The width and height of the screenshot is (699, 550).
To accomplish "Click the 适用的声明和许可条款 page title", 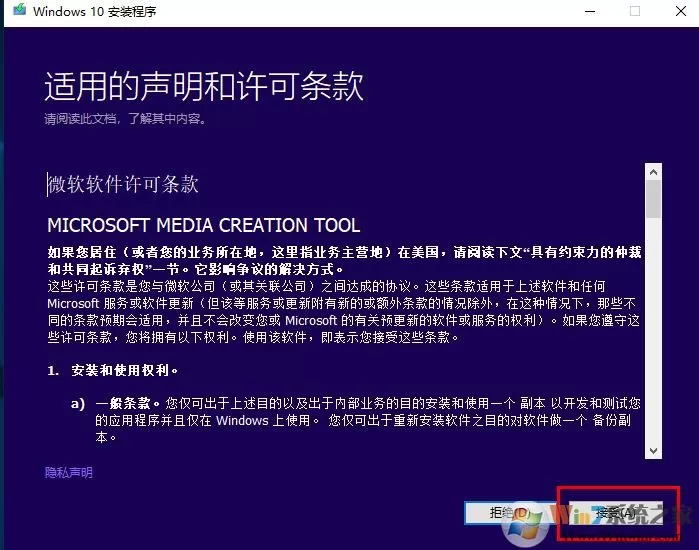I will (204, 86).
